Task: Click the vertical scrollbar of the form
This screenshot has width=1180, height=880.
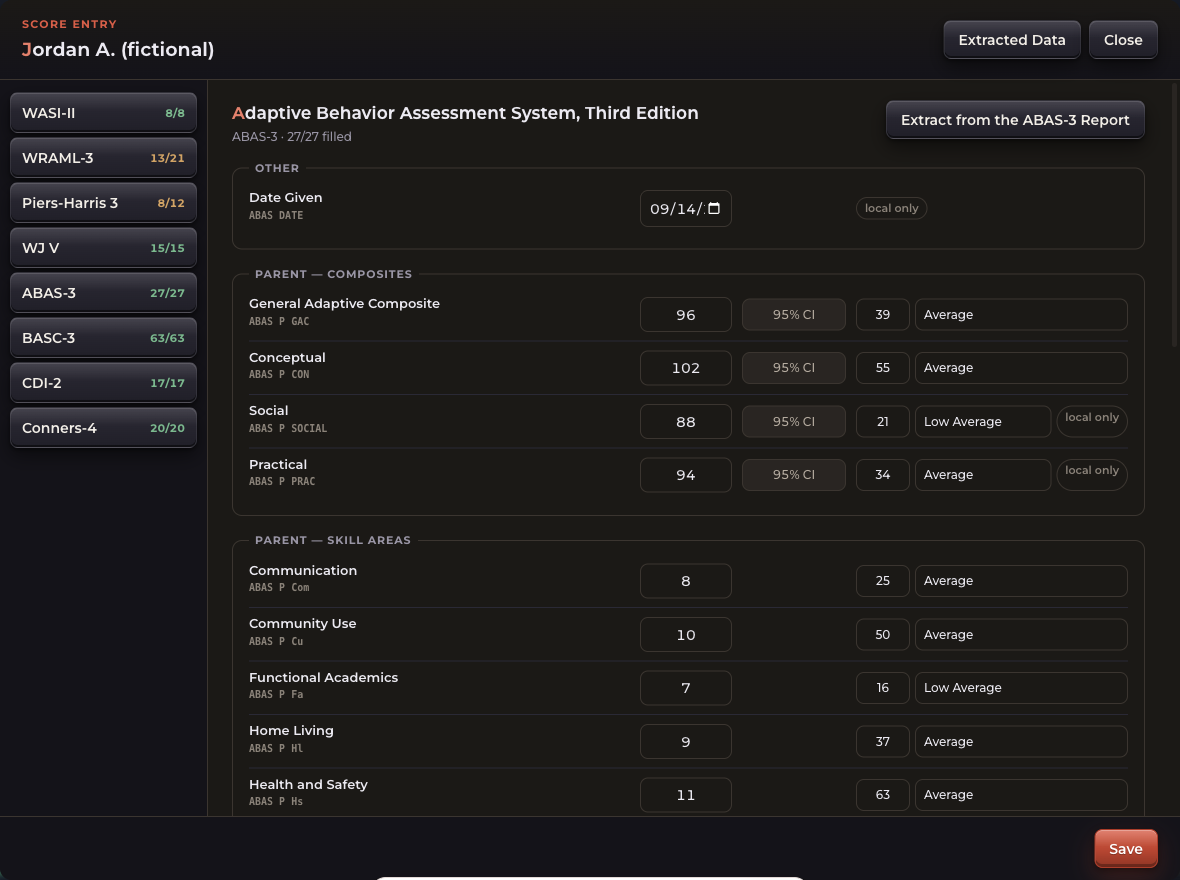Action: [1174, 215]
